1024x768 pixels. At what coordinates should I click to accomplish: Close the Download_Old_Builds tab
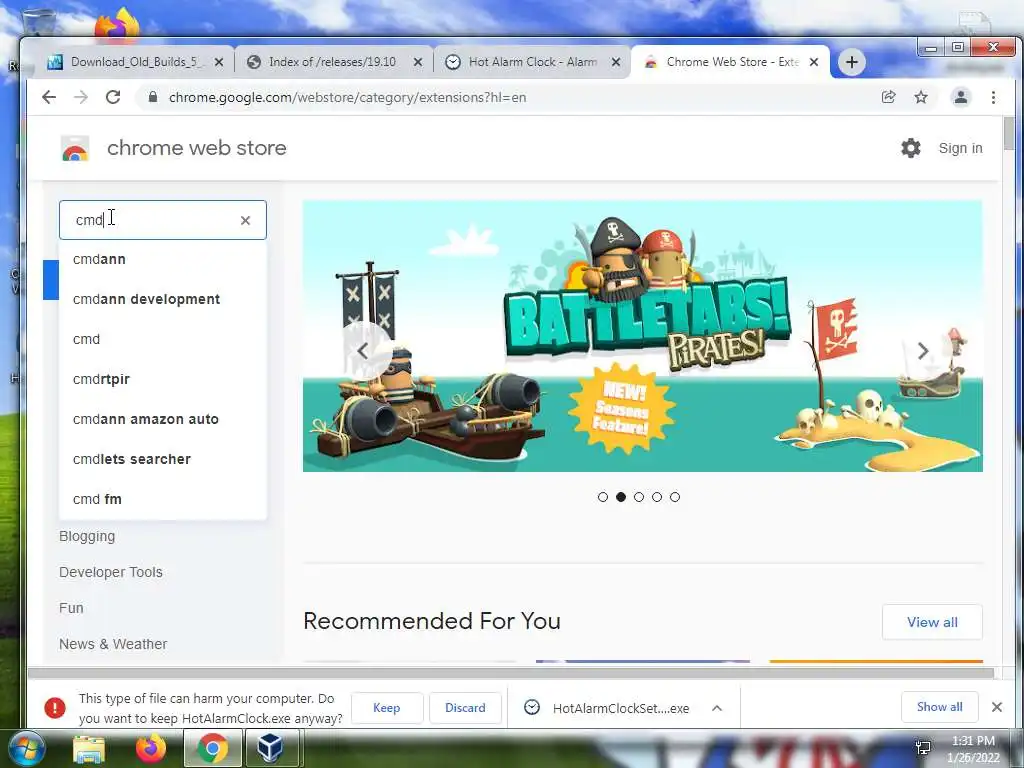[219, 62]
